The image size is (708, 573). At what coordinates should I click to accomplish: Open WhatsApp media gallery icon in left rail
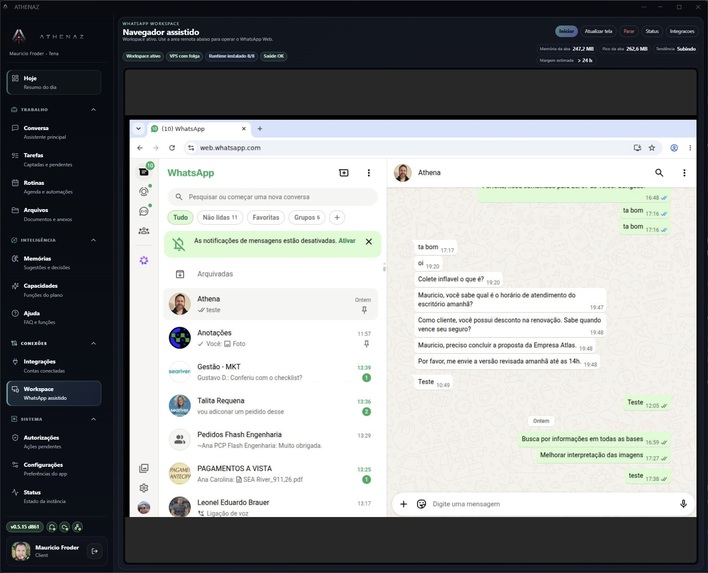point(144,468)
